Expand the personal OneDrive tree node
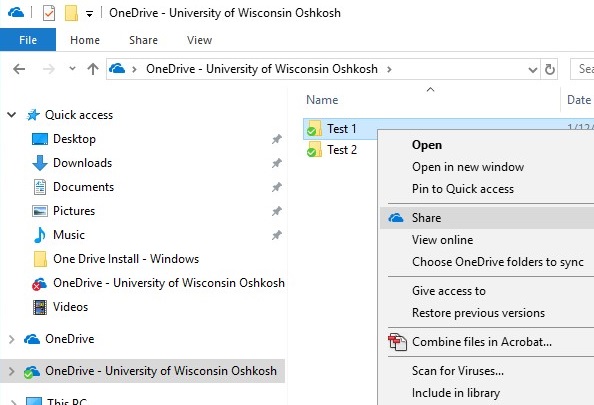 coord(12,339)
